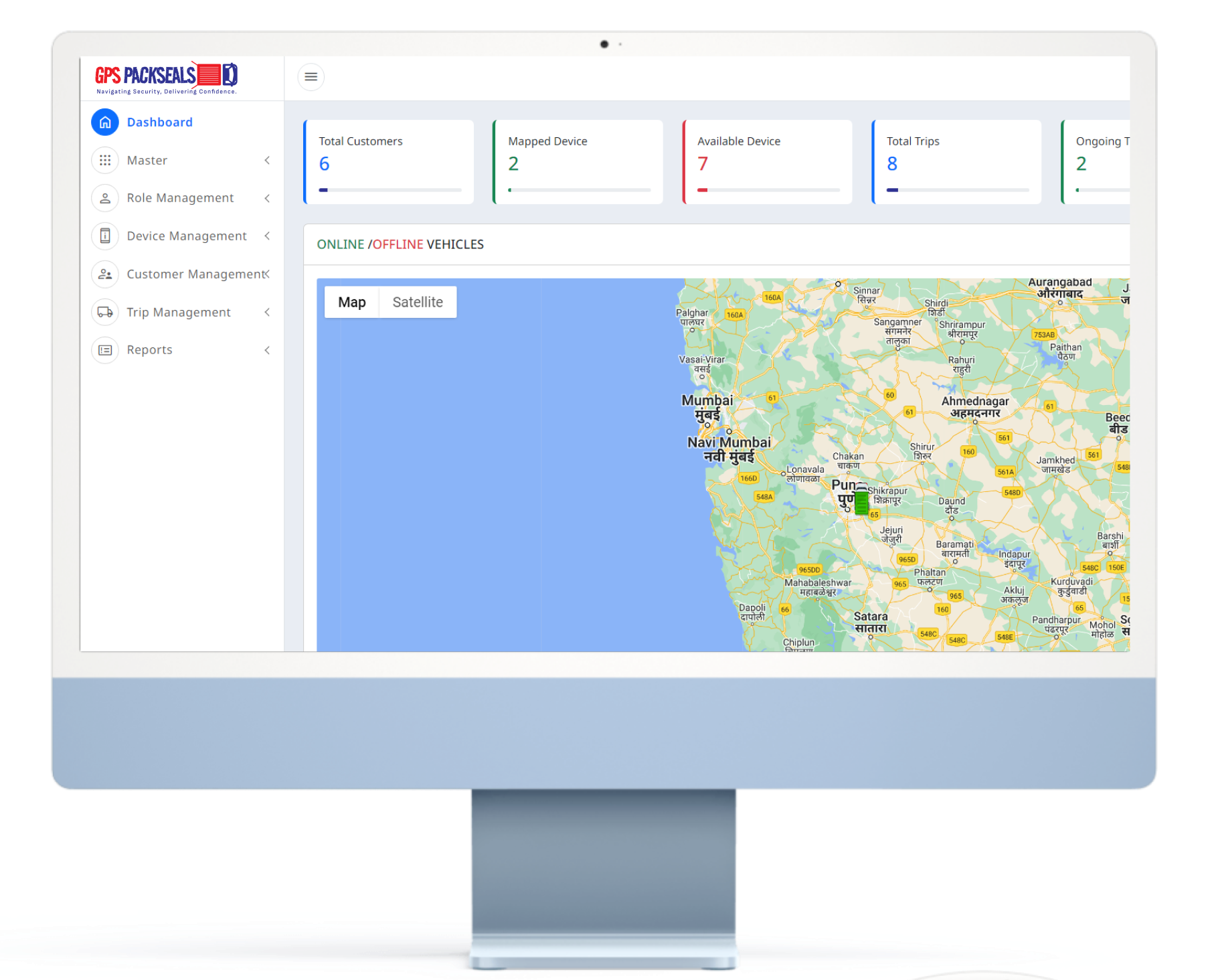Expand the Device Management chevron
The width and height of the screenshot is (1210, 980).
pos(267,236)
